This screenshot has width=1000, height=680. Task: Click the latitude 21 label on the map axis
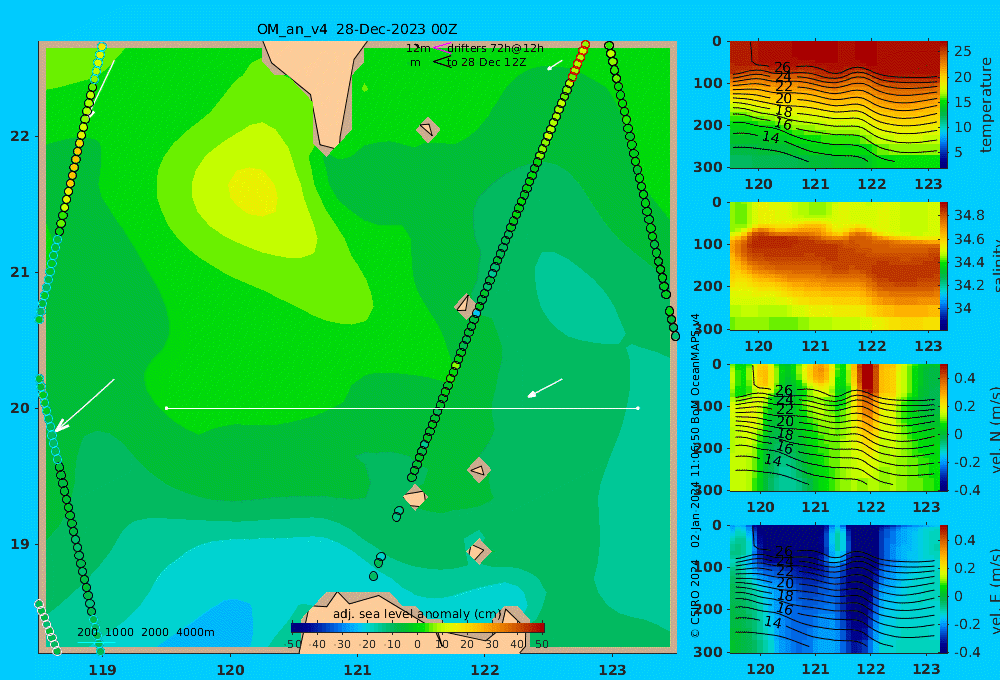[x=20, y=272]
